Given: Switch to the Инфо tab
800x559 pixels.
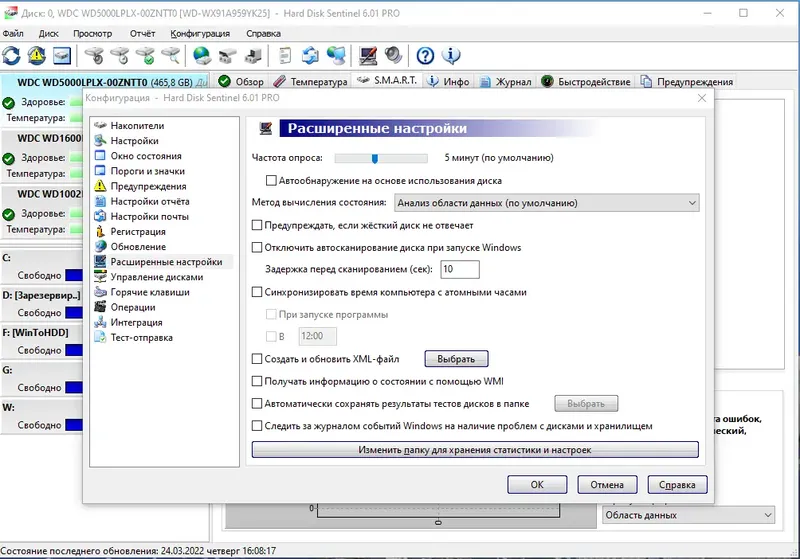Looking at the screenshot, I should pyautogui.click(x=448, y=82).
